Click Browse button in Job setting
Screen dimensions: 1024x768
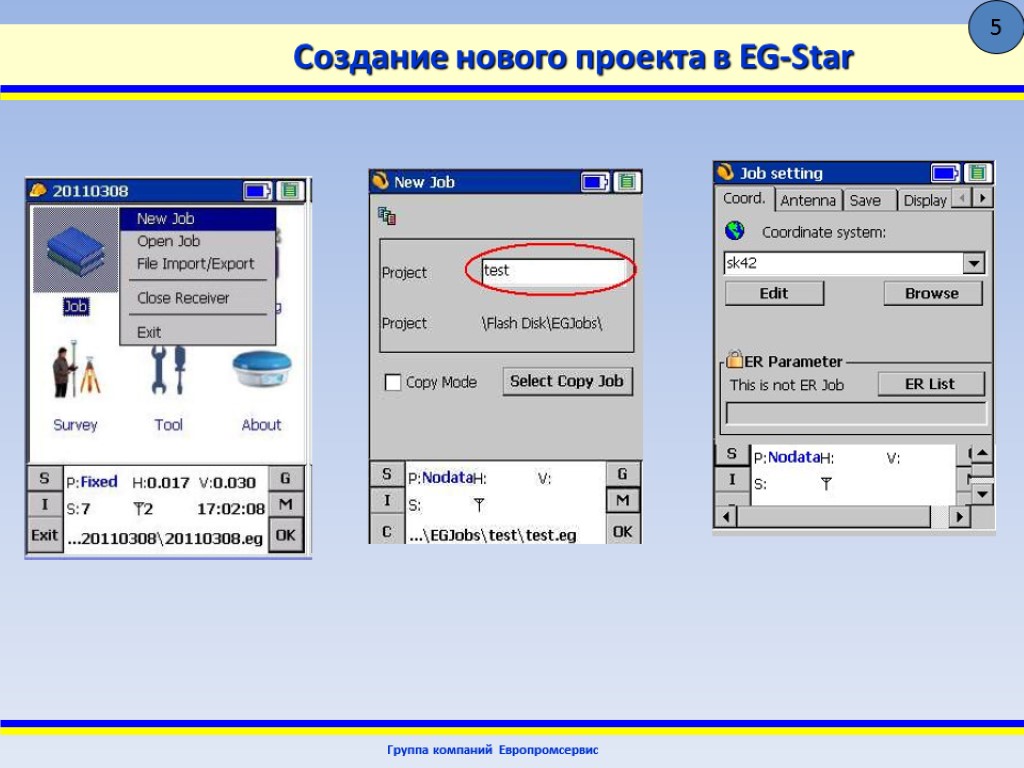[932, 293]
